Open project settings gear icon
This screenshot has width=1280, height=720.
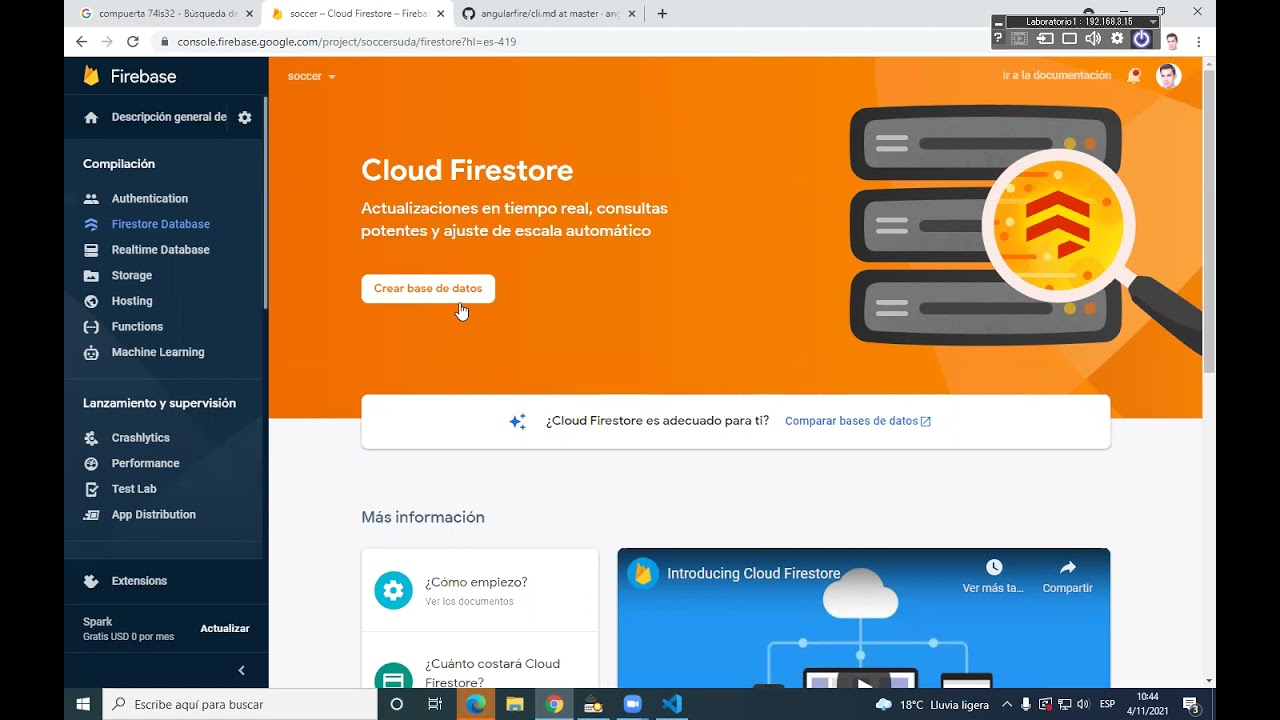click(245, 117)
